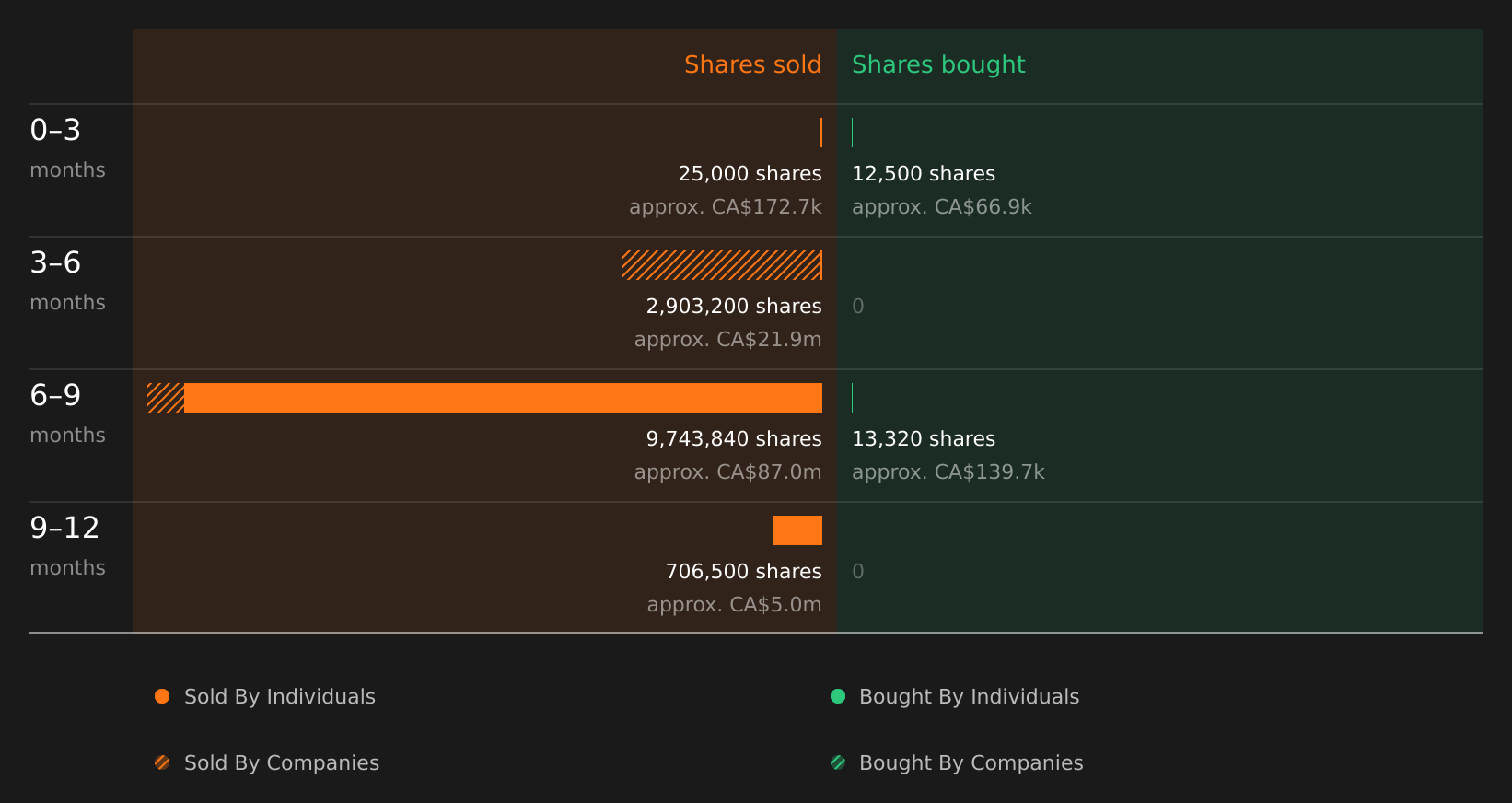Viewport: 1512px width, 803px height.
Task: Select the Sold By Companies legend label
Action: click(x=282, y=763)
